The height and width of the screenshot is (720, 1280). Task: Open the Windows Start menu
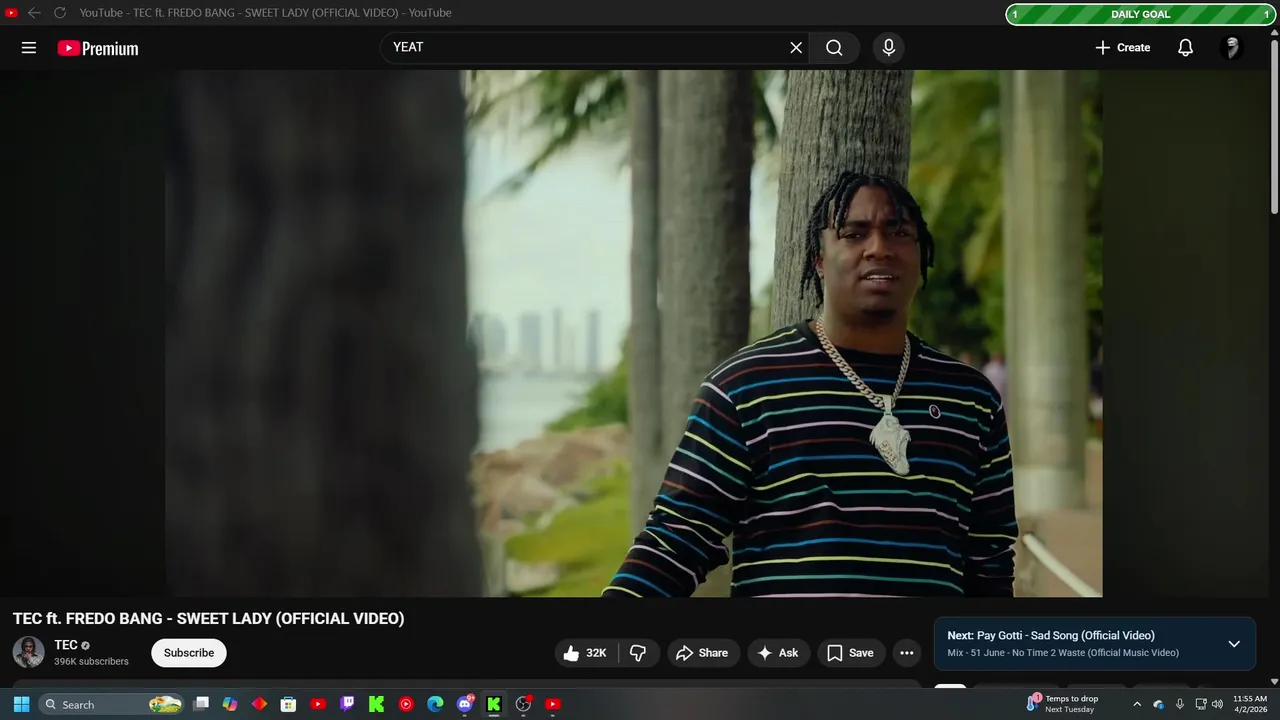click(21, 704)
